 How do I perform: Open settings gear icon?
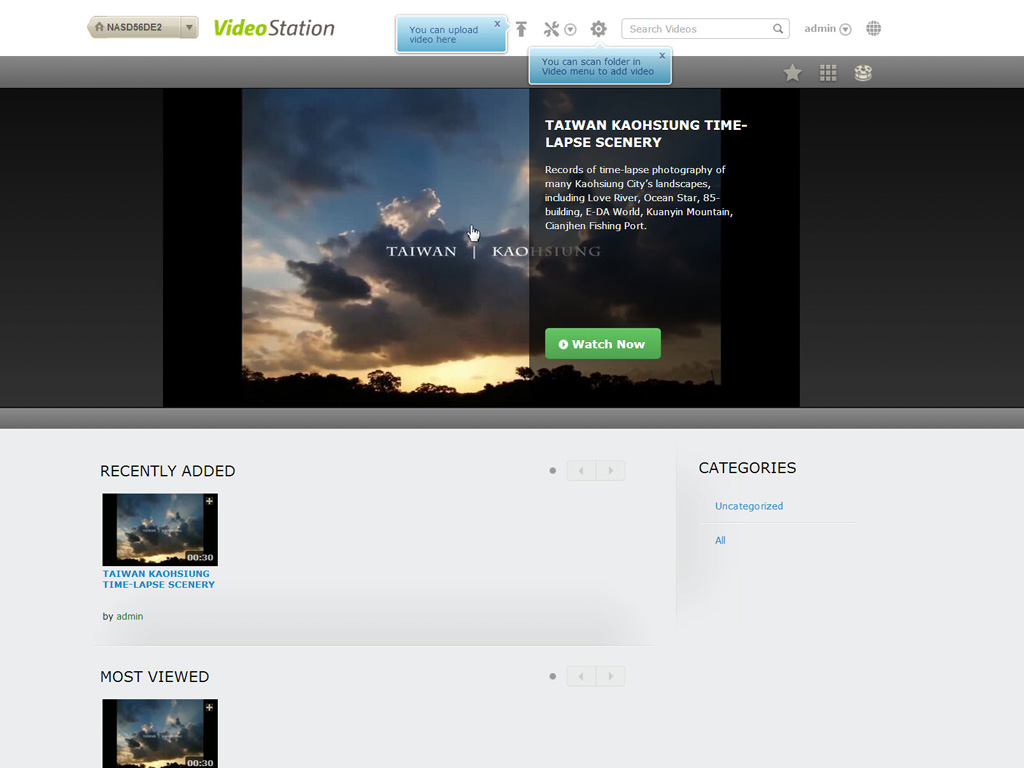click(x=598, y=29)
